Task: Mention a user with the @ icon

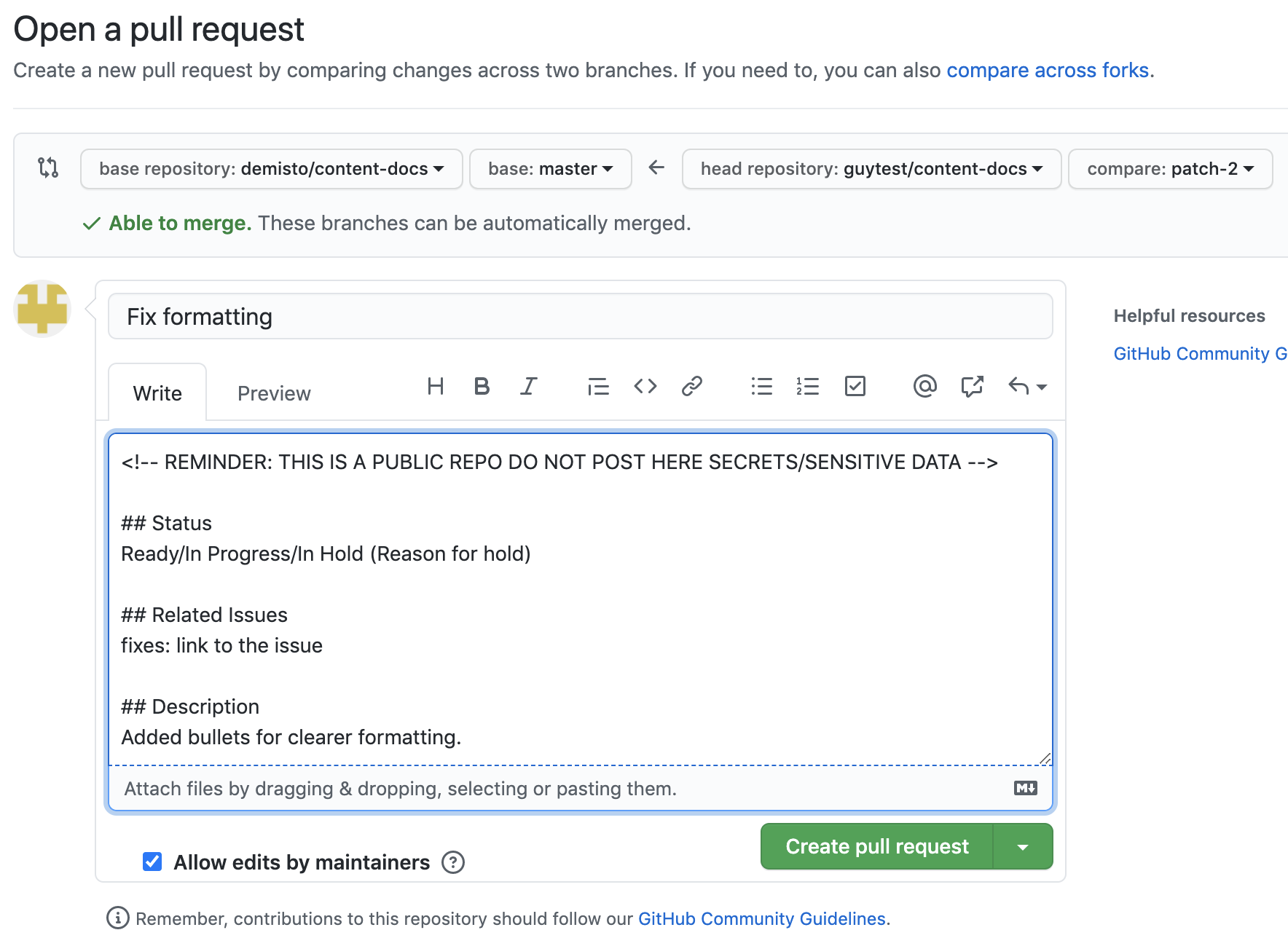Action: point(924,386)
